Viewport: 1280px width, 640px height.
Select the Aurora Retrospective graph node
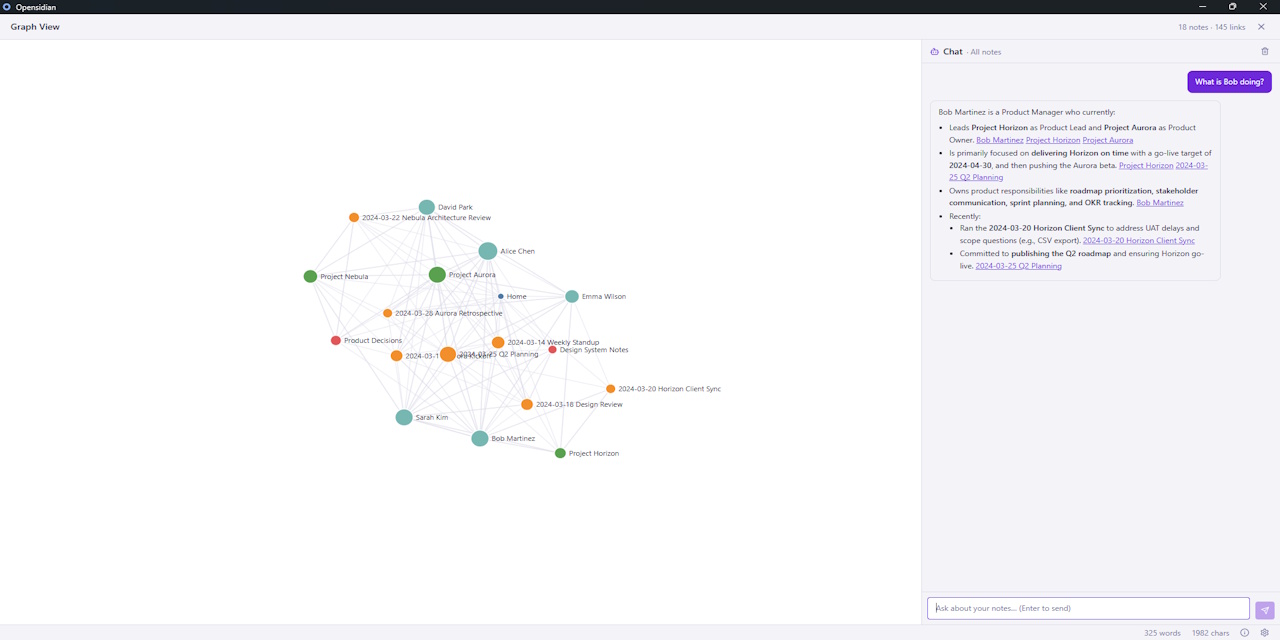(x=388, y=313)
